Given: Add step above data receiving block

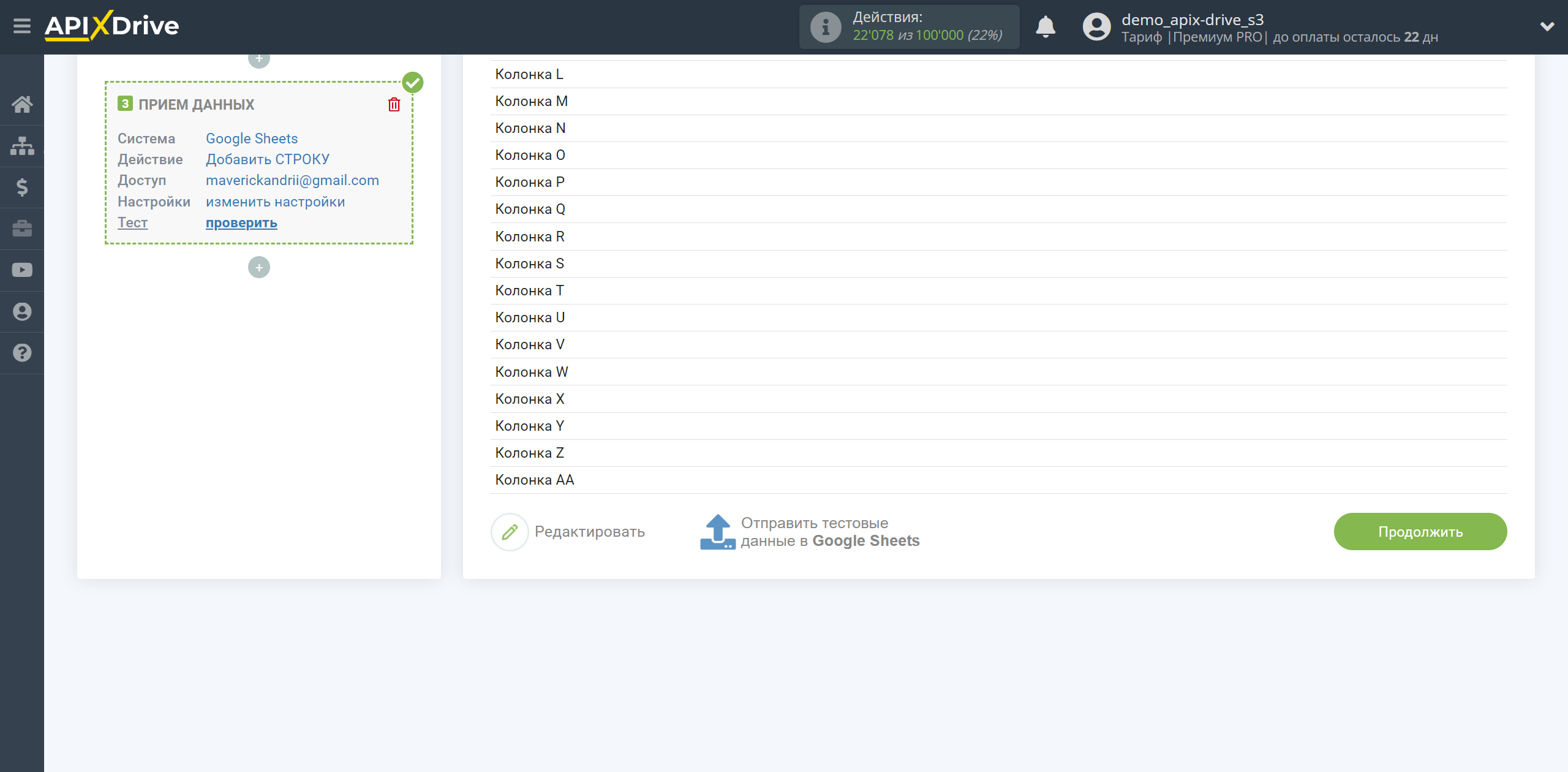Looking at the screenshot, I should click(x=259, y=59).
